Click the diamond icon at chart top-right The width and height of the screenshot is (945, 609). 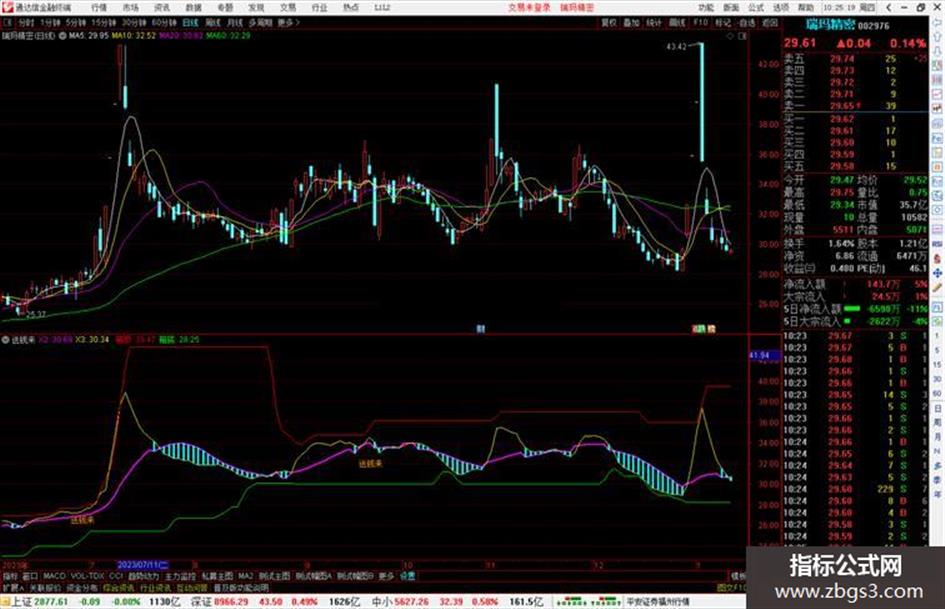click(730, 36)
